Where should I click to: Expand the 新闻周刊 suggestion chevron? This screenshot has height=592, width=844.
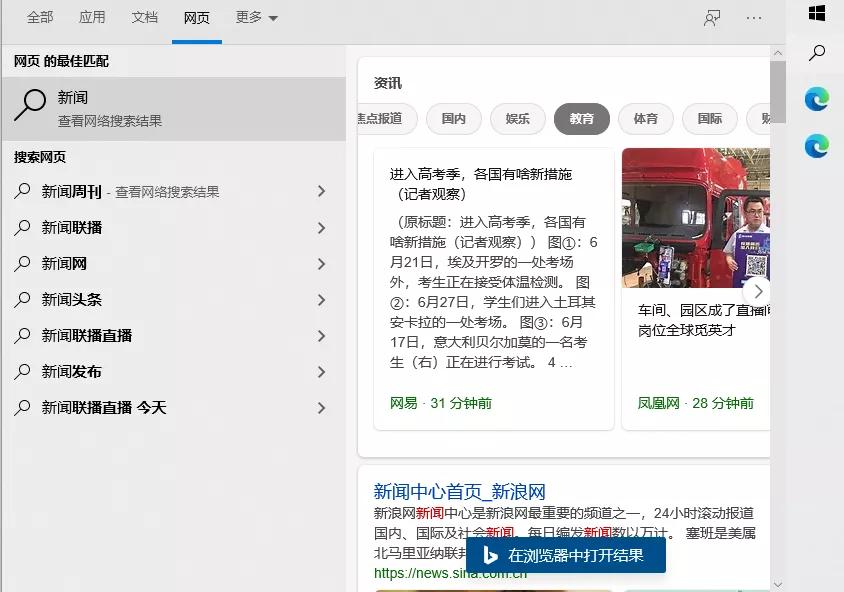coord(321,191)
